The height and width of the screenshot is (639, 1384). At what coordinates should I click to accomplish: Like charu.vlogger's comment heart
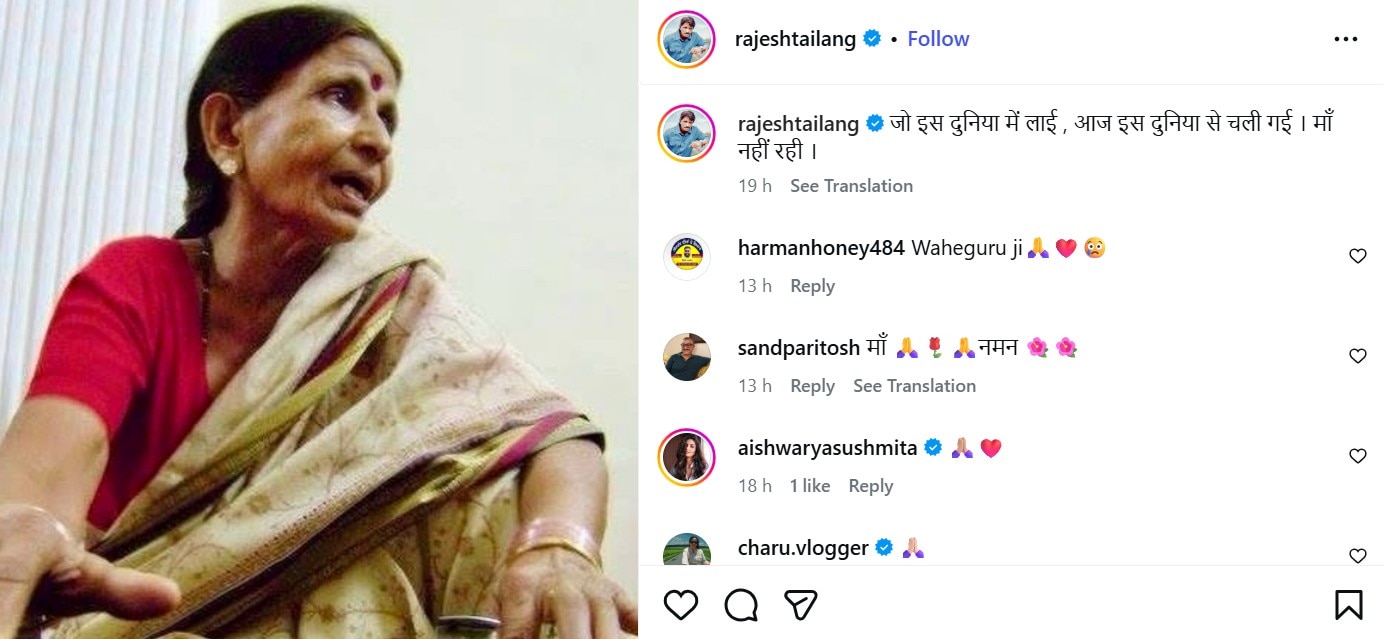1357,555
